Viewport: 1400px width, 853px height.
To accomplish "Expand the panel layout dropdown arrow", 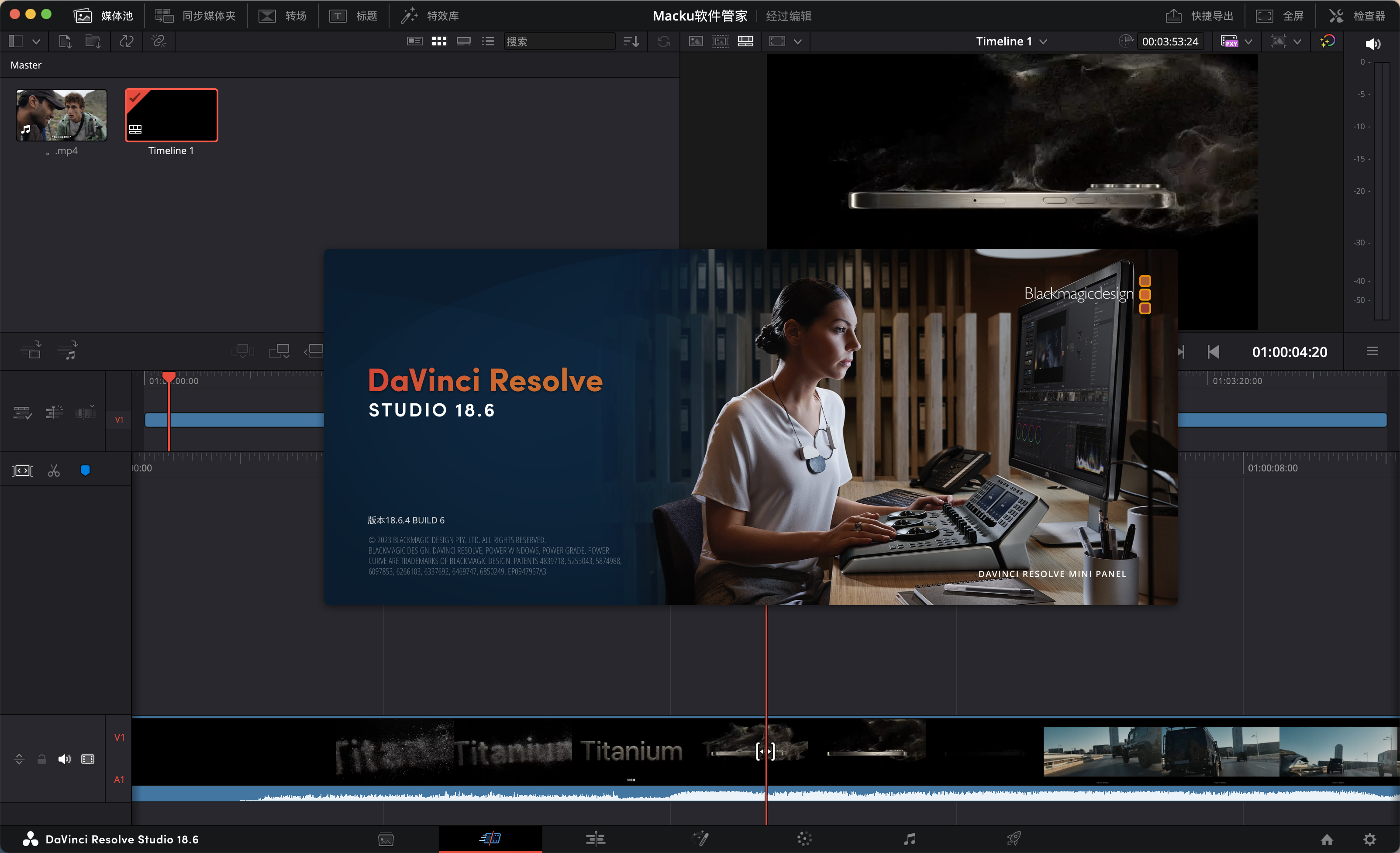I will 36,41.
